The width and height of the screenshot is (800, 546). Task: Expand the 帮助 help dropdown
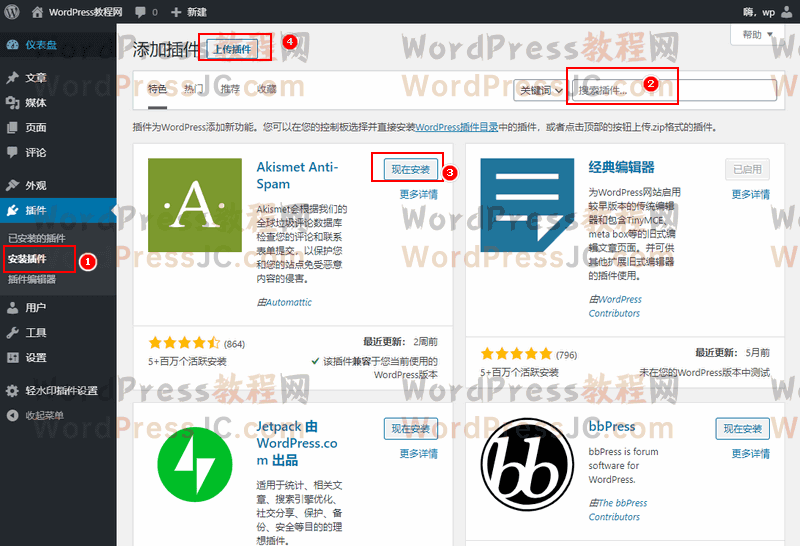click(x=757, y=35)
